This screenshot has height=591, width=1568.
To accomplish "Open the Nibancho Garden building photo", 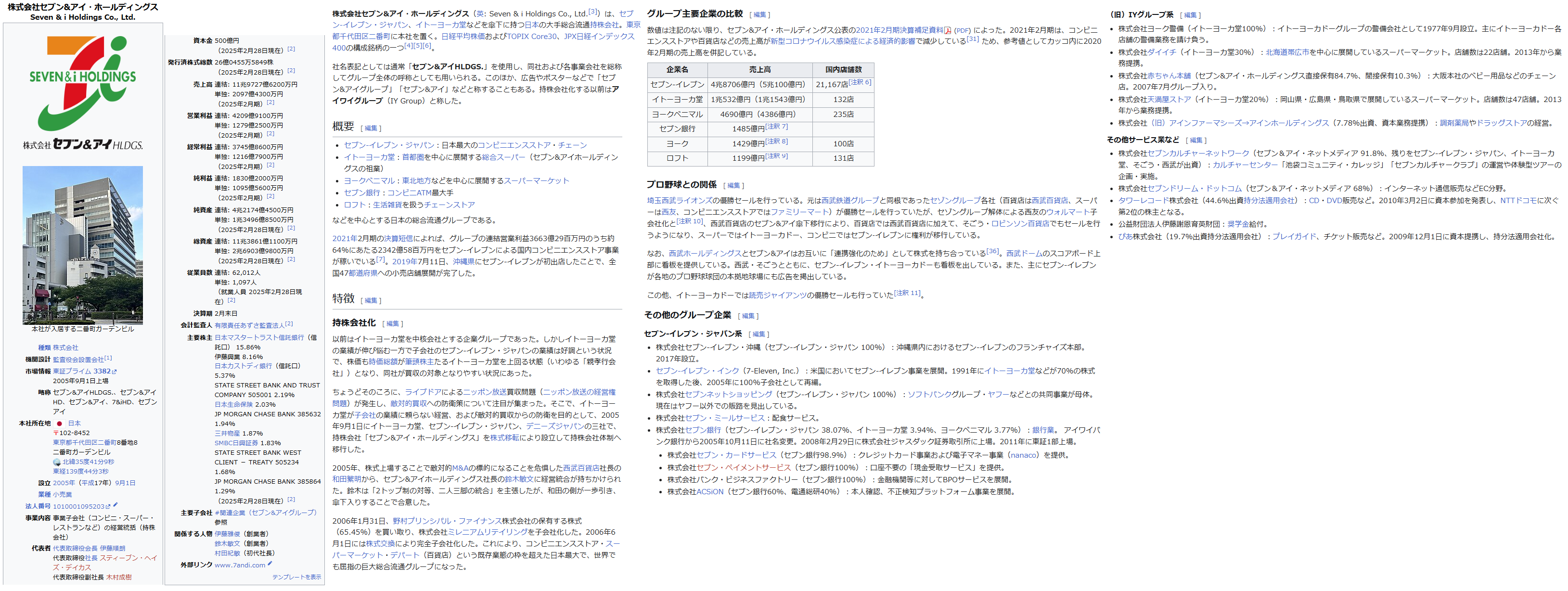I will click(x=83, y=245).
